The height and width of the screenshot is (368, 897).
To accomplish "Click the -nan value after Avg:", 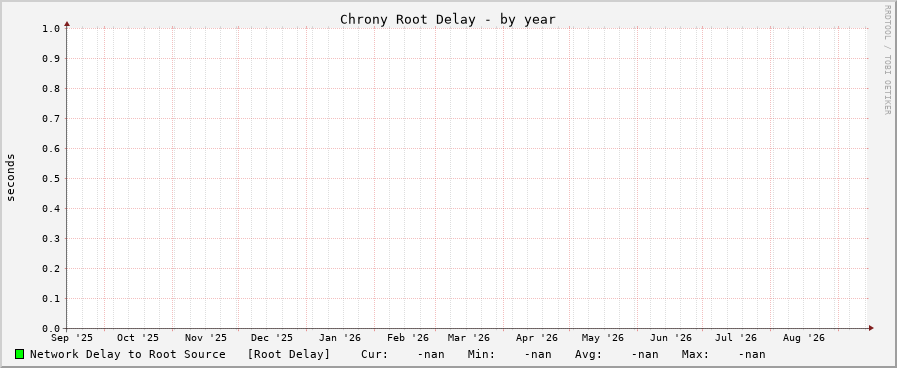I will [x=645, y=354].
